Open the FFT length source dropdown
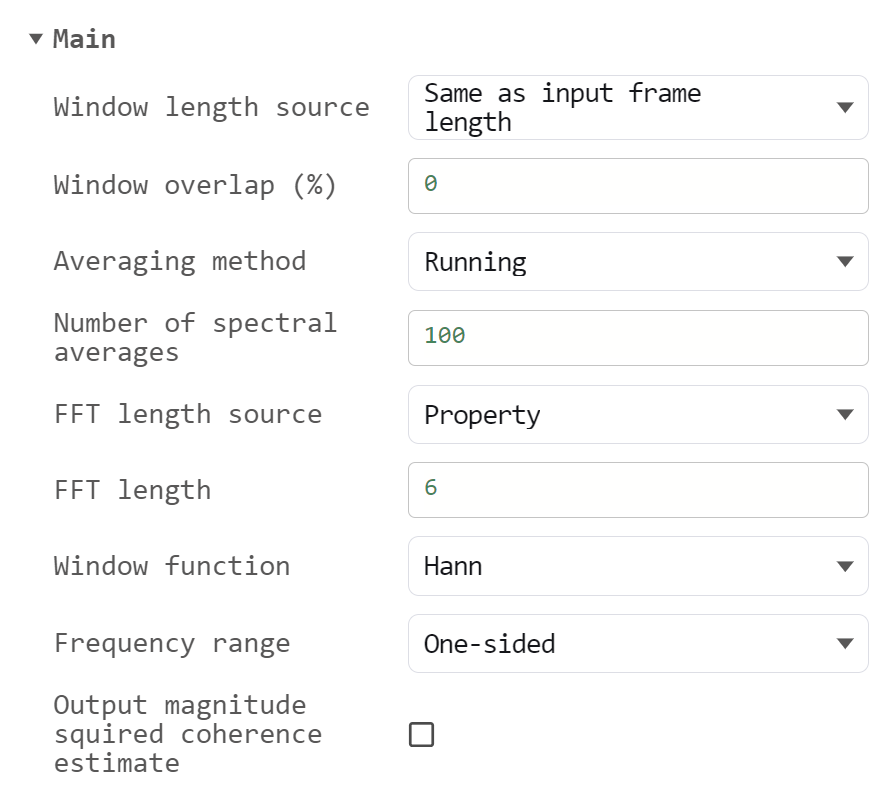This screenshot has height=786, width=873. click(x=638, y=415)
